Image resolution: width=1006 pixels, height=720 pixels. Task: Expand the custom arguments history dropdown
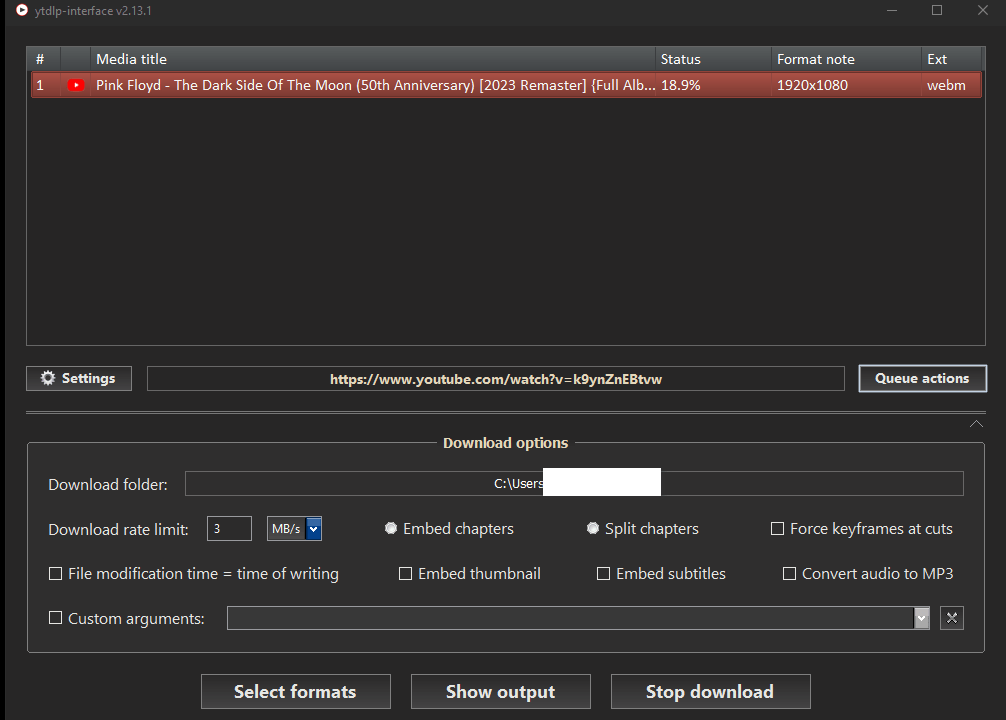pyautogui.click(x=921, y=618)
